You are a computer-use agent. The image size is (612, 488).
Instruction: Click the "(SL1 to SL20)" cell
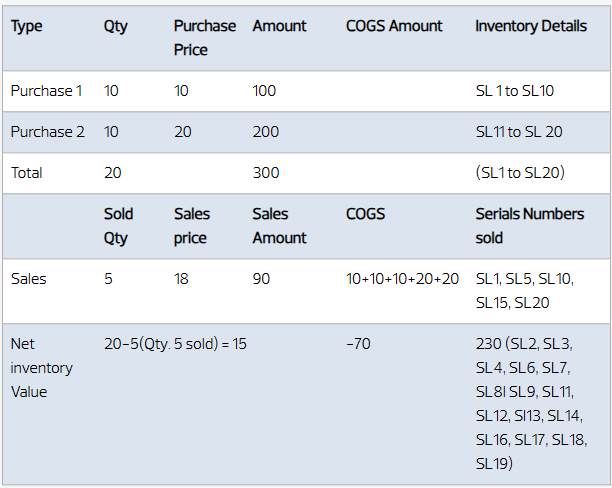[x=520, y=173]
